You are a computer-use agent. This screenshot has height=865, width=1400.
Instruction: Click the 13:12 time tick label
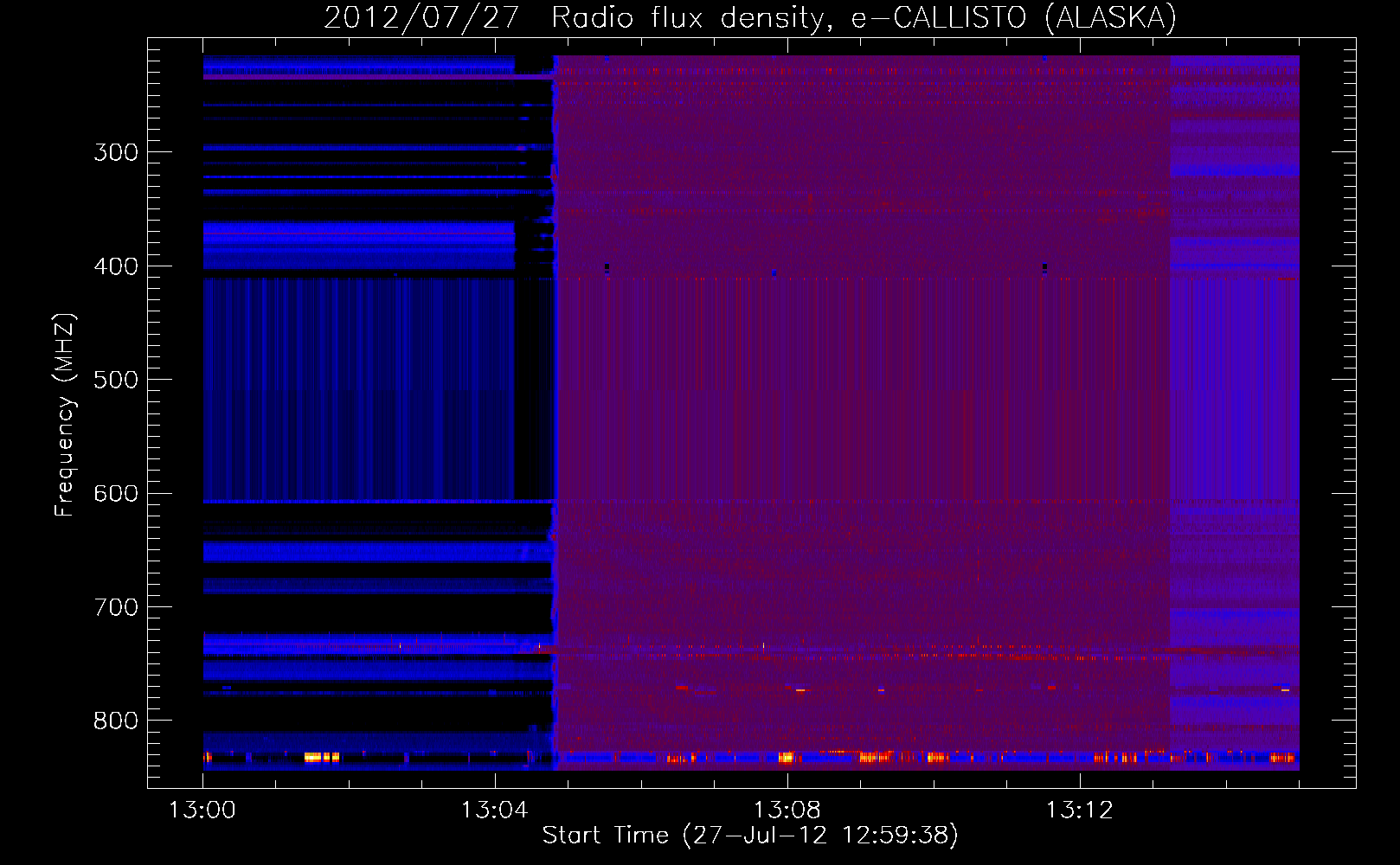pyautogui.click(x=1080, y=811)
